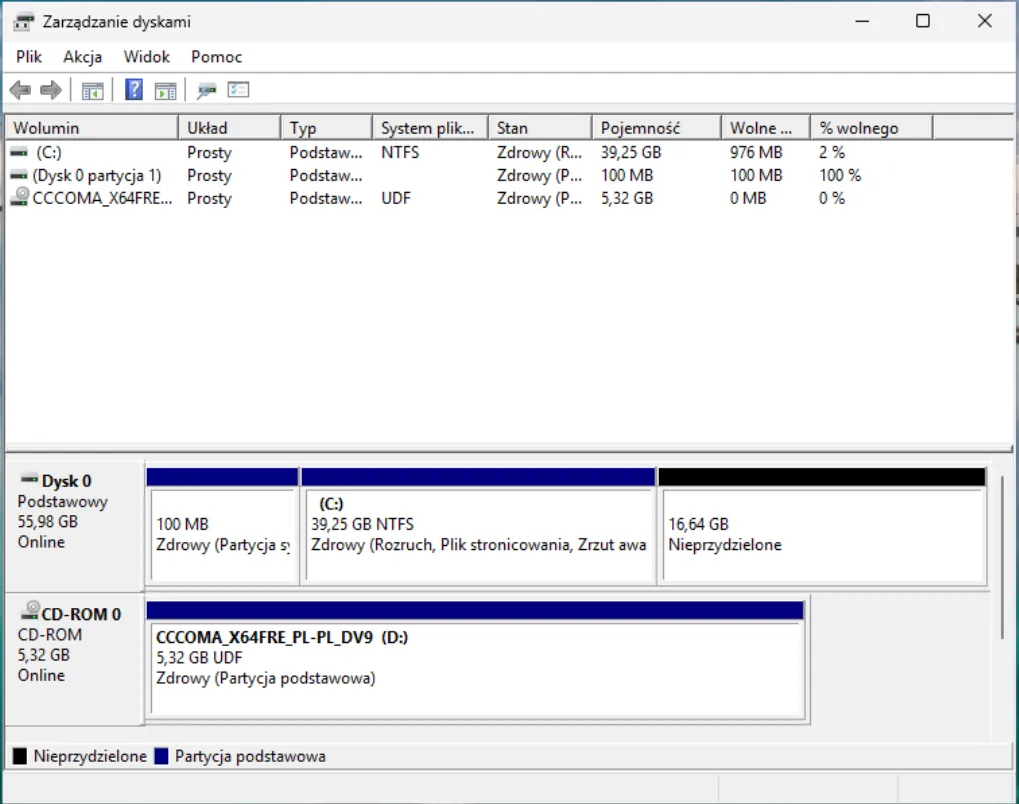Open the Pomoc menu
The width and height of the screenshot is (1019, 804).
217,57
